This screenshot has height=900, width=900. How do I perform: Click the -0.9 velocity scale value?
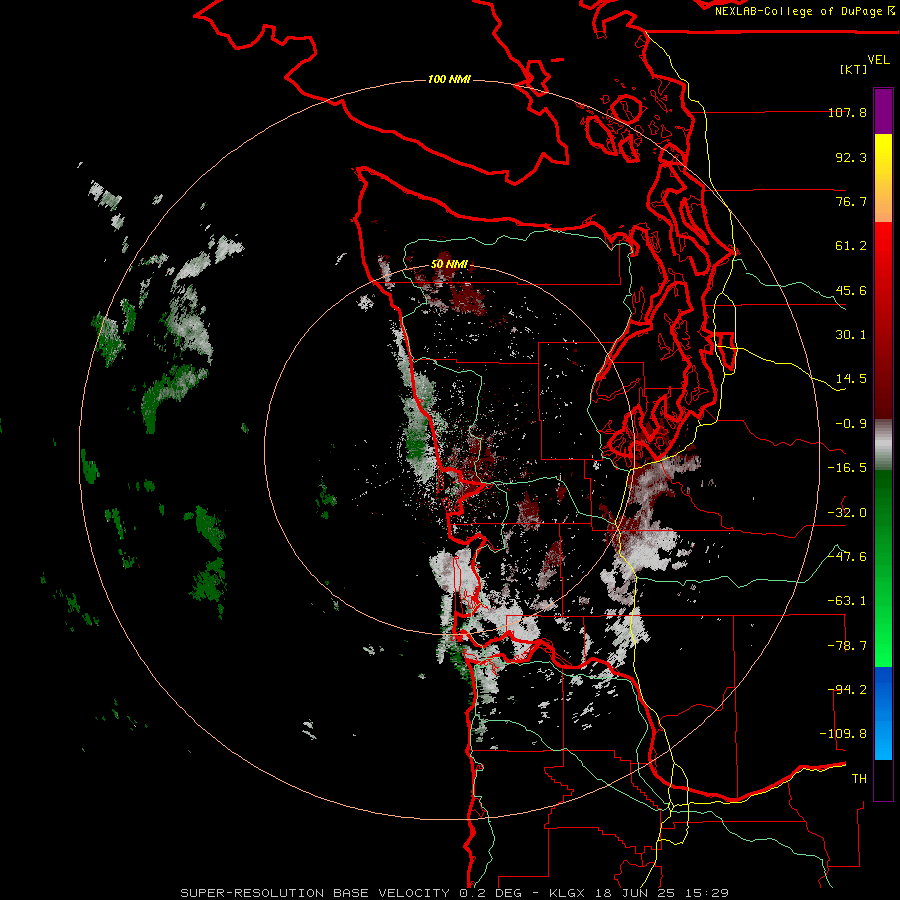(851, 424)
